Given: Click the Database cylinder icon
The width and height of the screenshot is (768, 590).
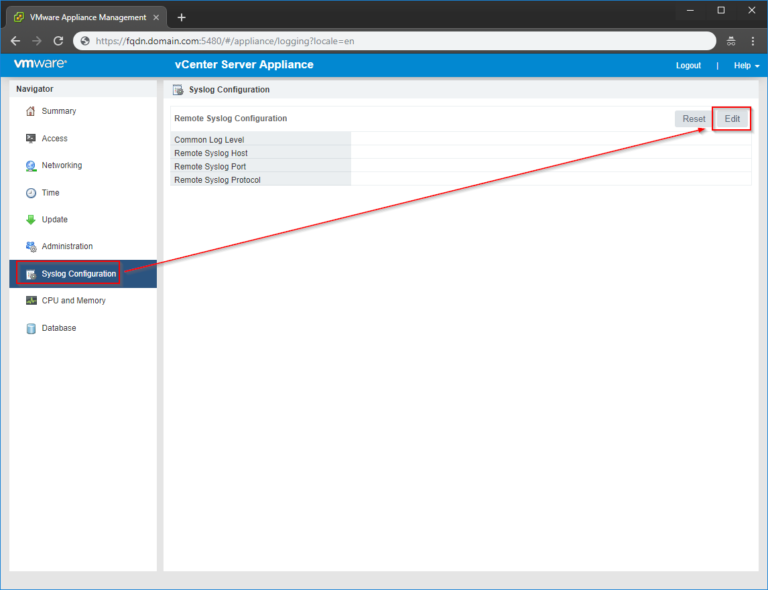Looking at the screenshot, I should coord(31,328).
